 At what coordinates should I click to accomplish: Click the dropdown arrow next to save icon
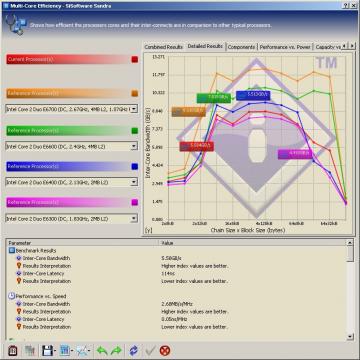(x=55, y=351)
